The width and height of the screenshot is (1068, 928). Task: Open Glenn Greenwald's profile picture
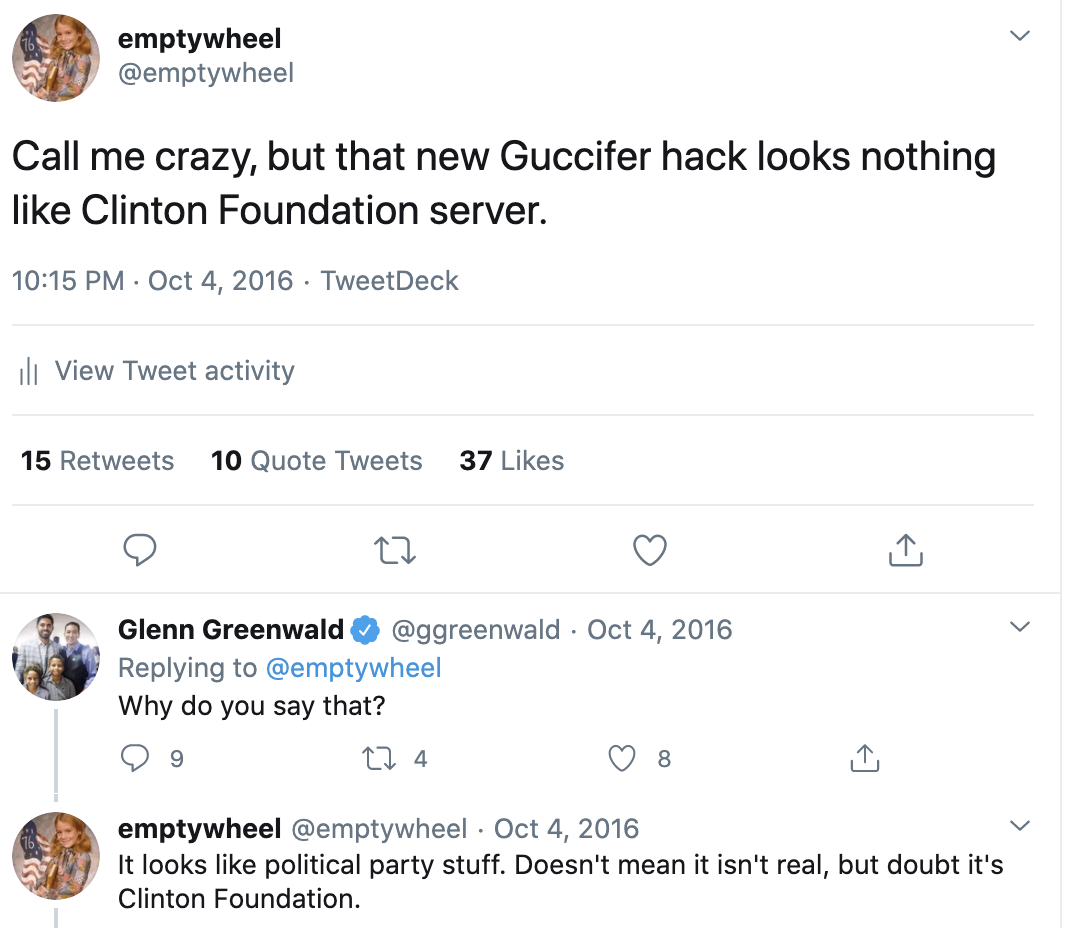pyautogui.click(x=56, y=657)
